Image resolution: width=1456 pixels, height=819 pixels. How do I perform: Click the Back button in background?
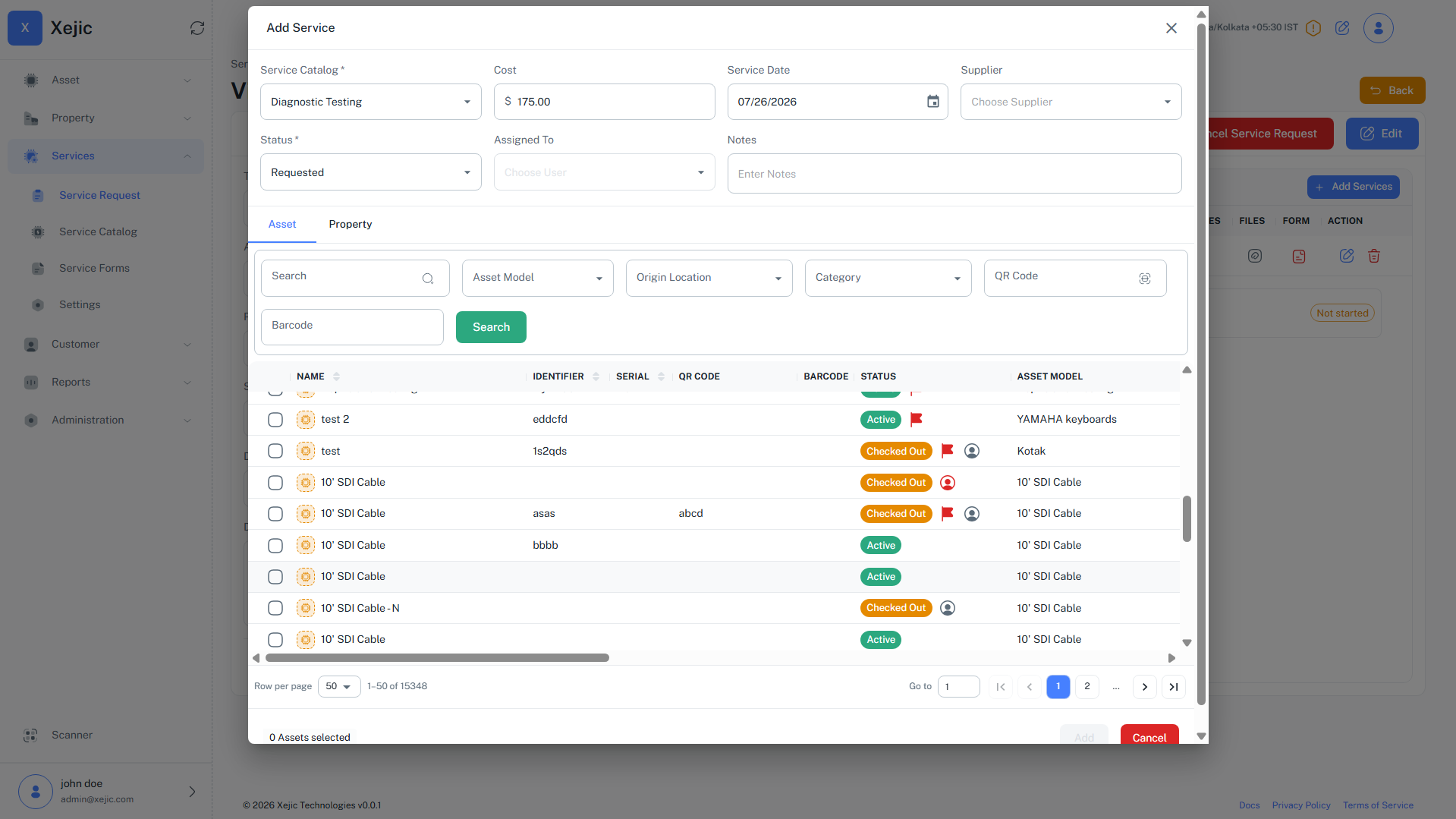1392,90
